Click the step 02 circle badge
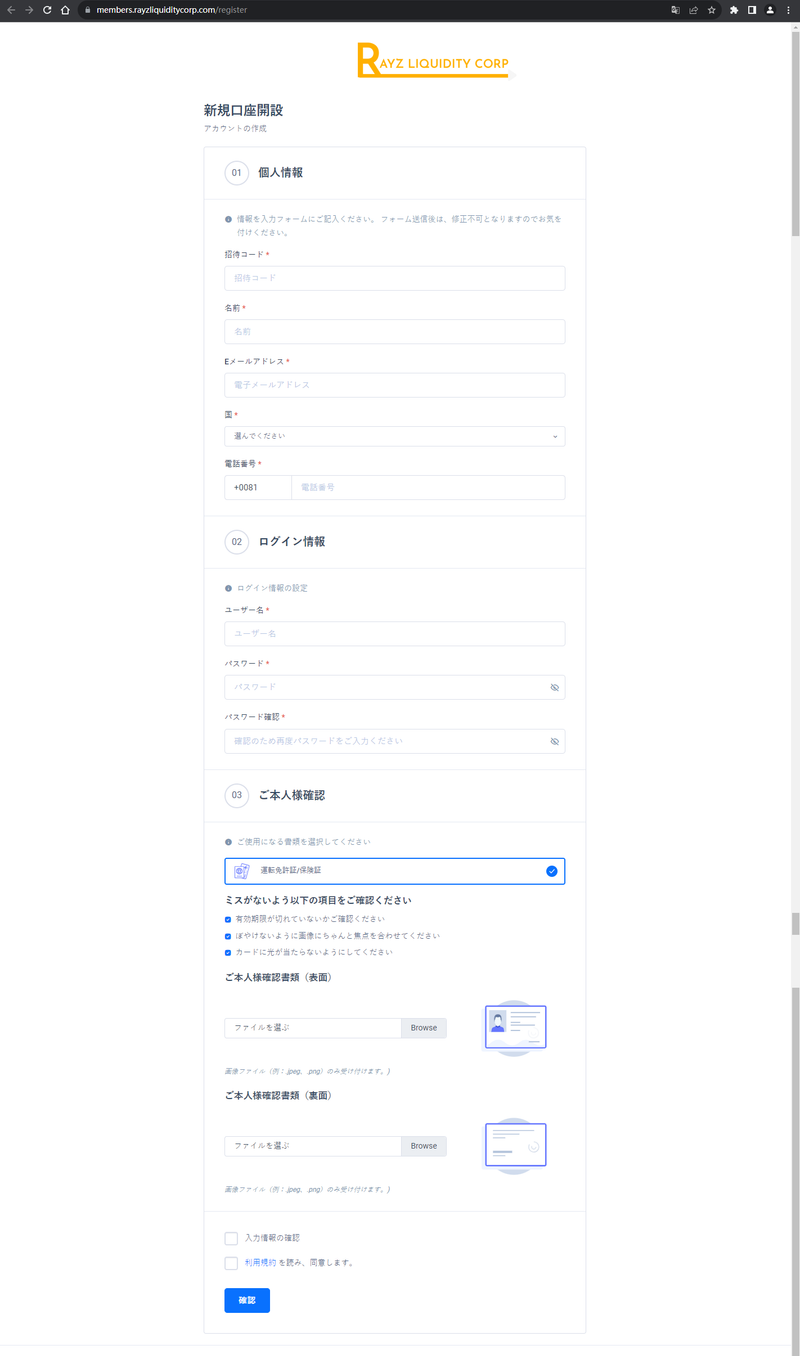This screenshot has height=1356, width=800. [x=237, y=542]
